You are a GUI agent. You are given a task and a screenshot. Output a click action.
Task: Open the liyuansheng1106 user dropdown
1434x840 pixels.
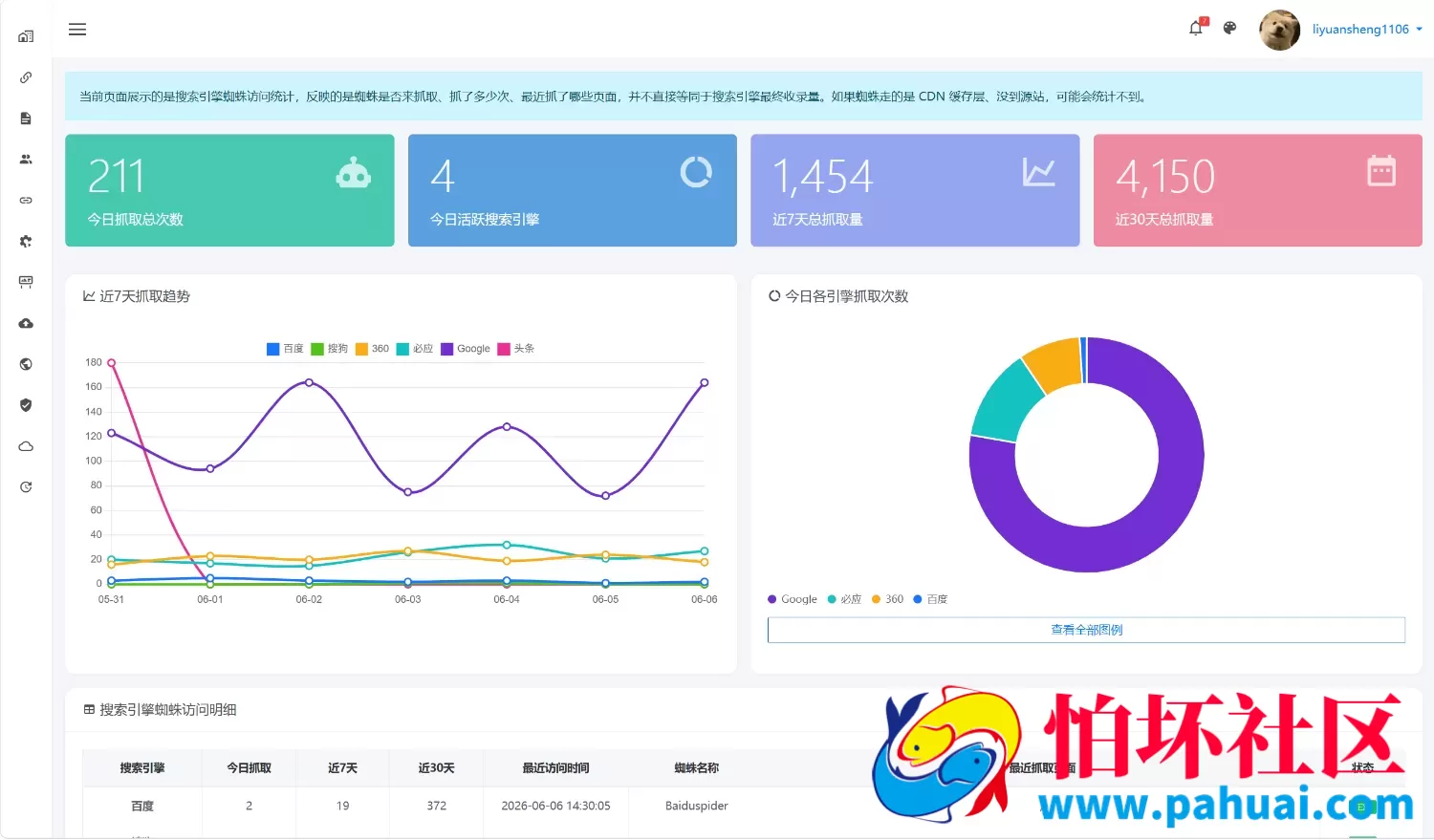[1367, 30]
